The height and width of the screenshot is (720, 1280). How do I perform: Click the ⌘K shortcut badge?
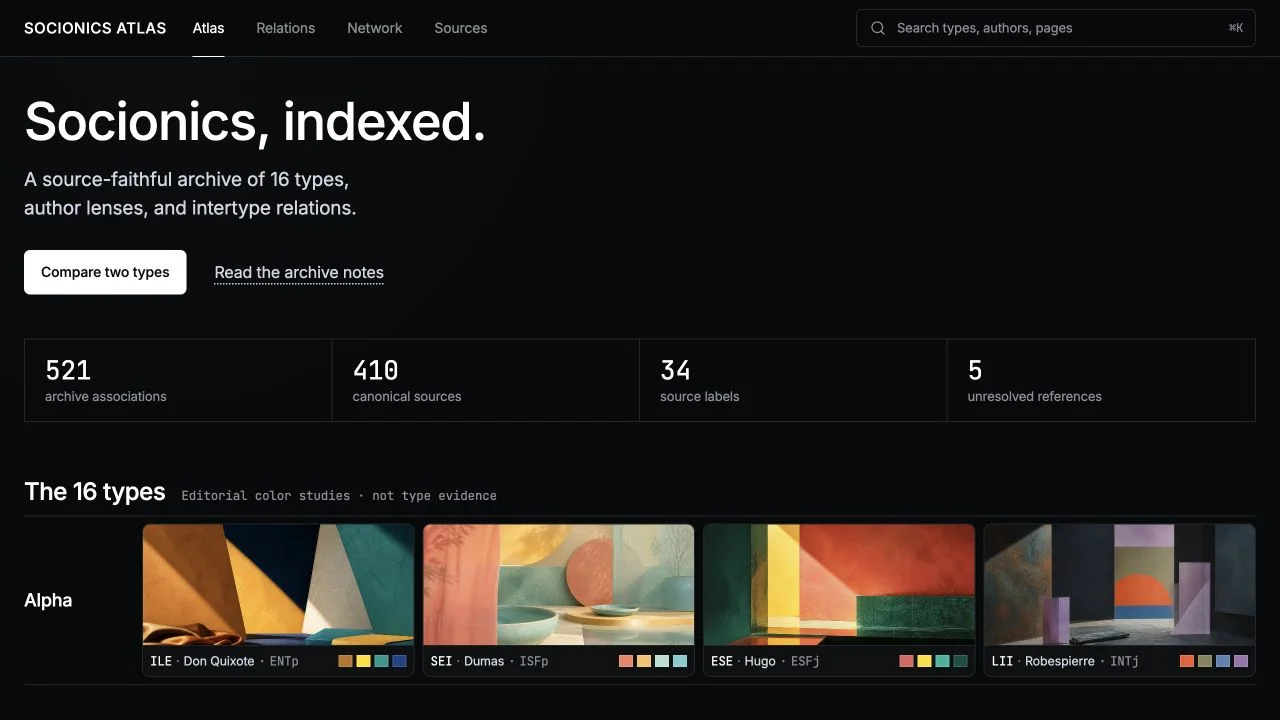1236,28
